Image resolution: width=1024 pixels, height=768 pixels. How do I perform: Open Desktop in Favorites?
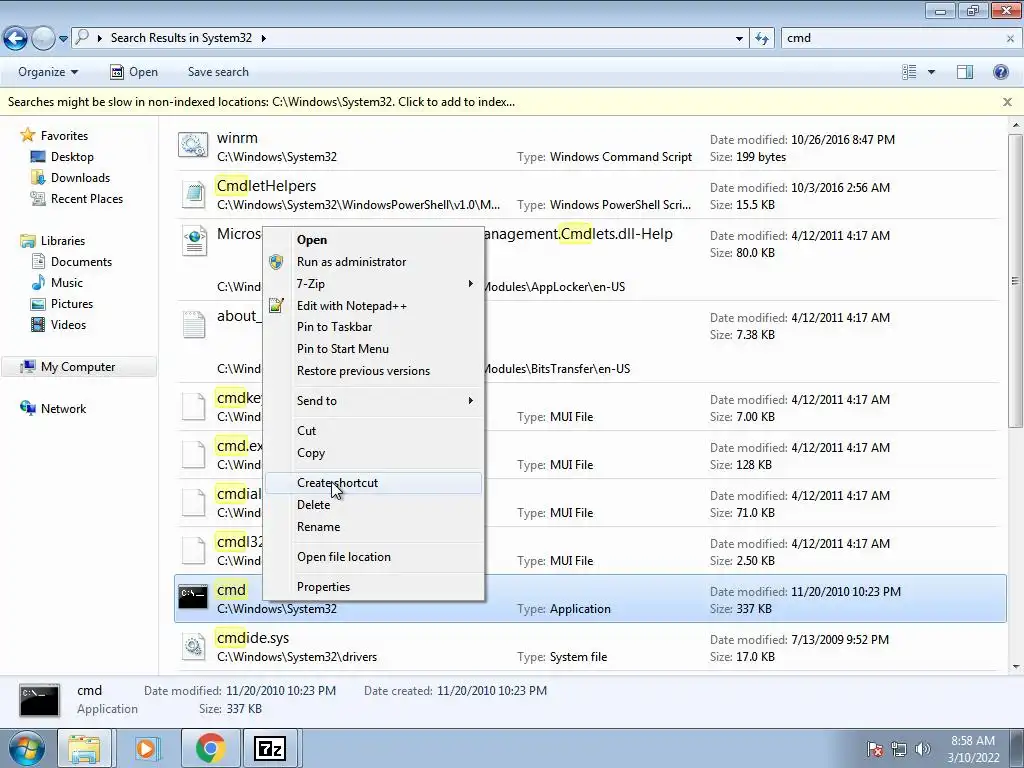(72, 157)
